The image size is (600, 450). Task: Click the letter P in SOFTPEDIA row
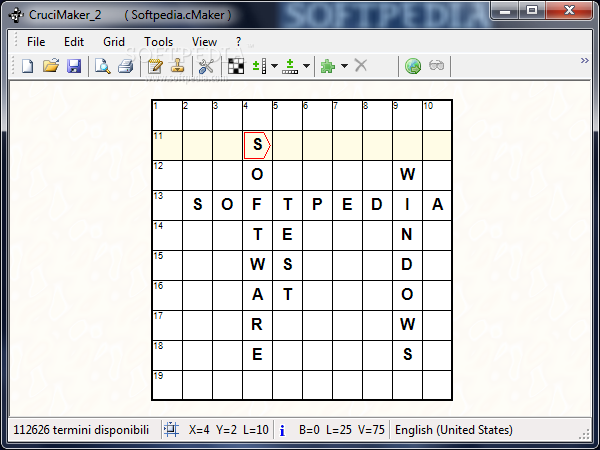(317, 205)
